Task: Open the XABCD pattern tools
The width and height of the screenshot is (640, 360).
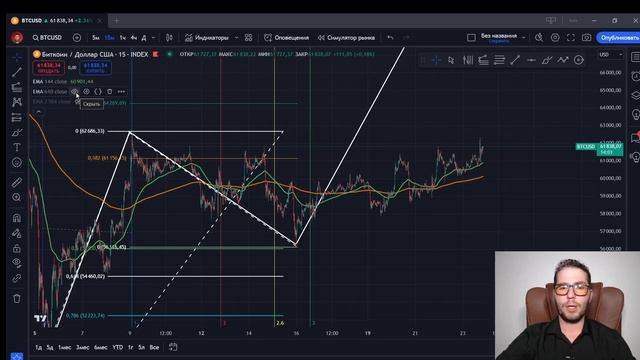Action: (x=17, y=102)
